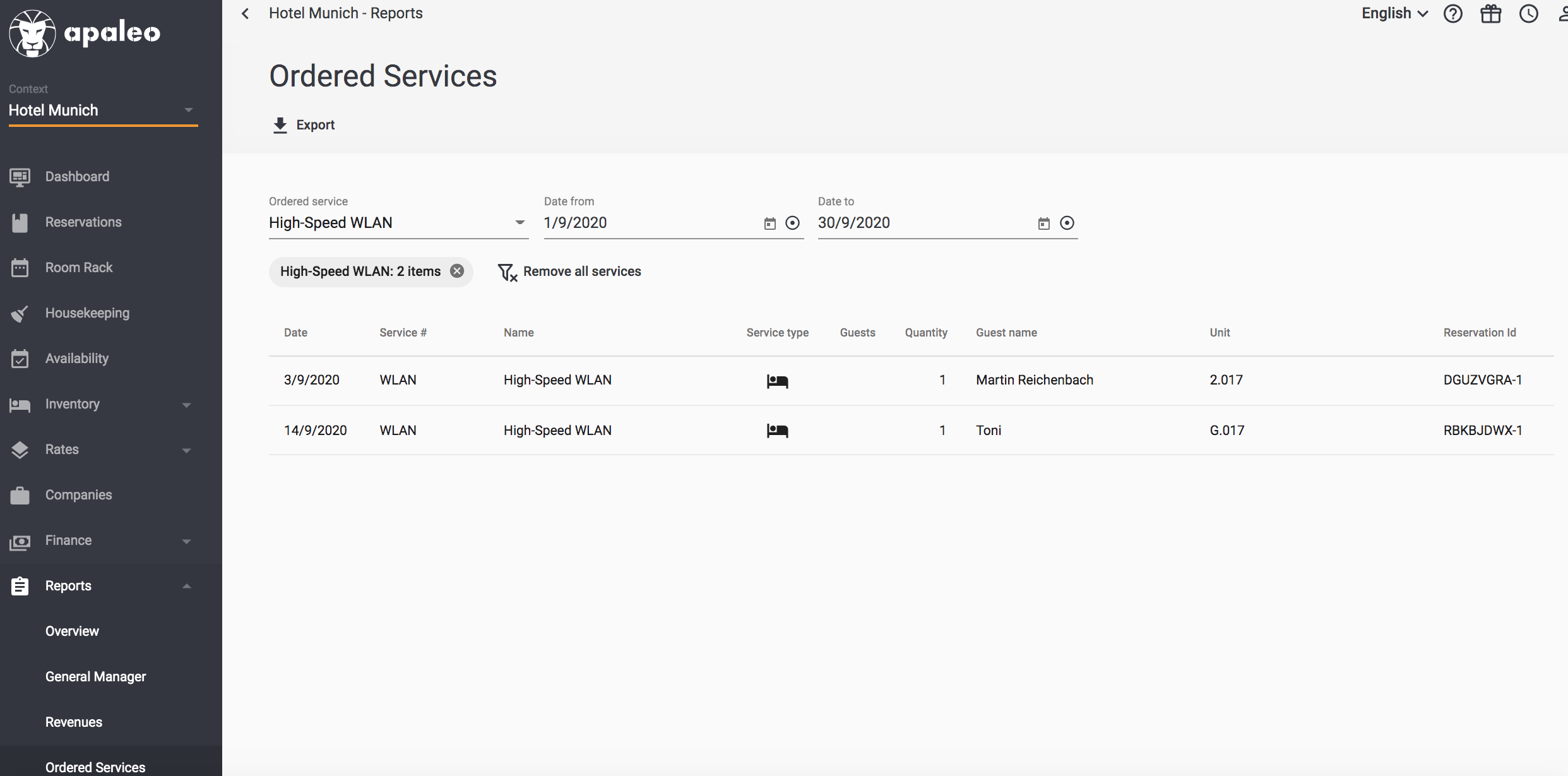Image resolution: width=1568 pixels, height=776 pixels.
Task: Open the help question mark icon
Action: point(1452,13)
